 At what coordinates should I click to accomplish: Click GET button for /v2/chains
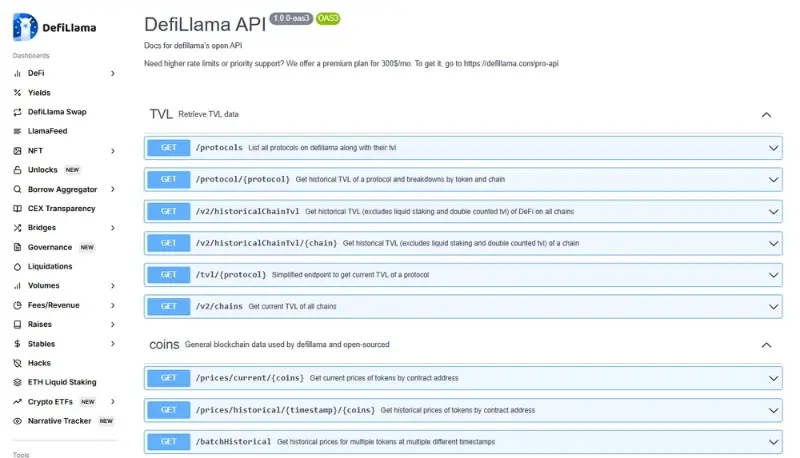(x=168, y=307)
